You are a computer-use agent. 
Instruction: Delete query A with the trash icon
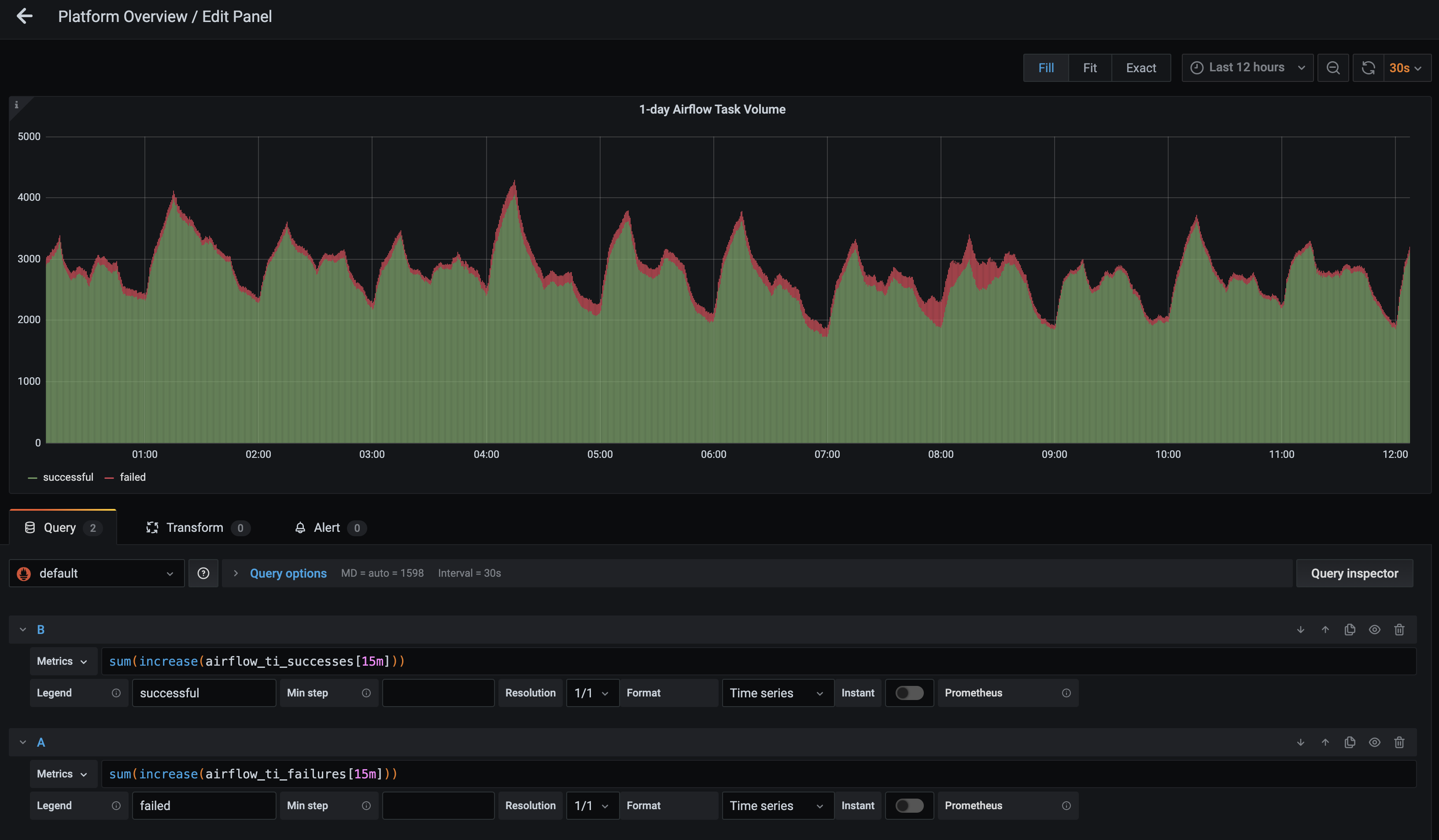pos(1398,742)
